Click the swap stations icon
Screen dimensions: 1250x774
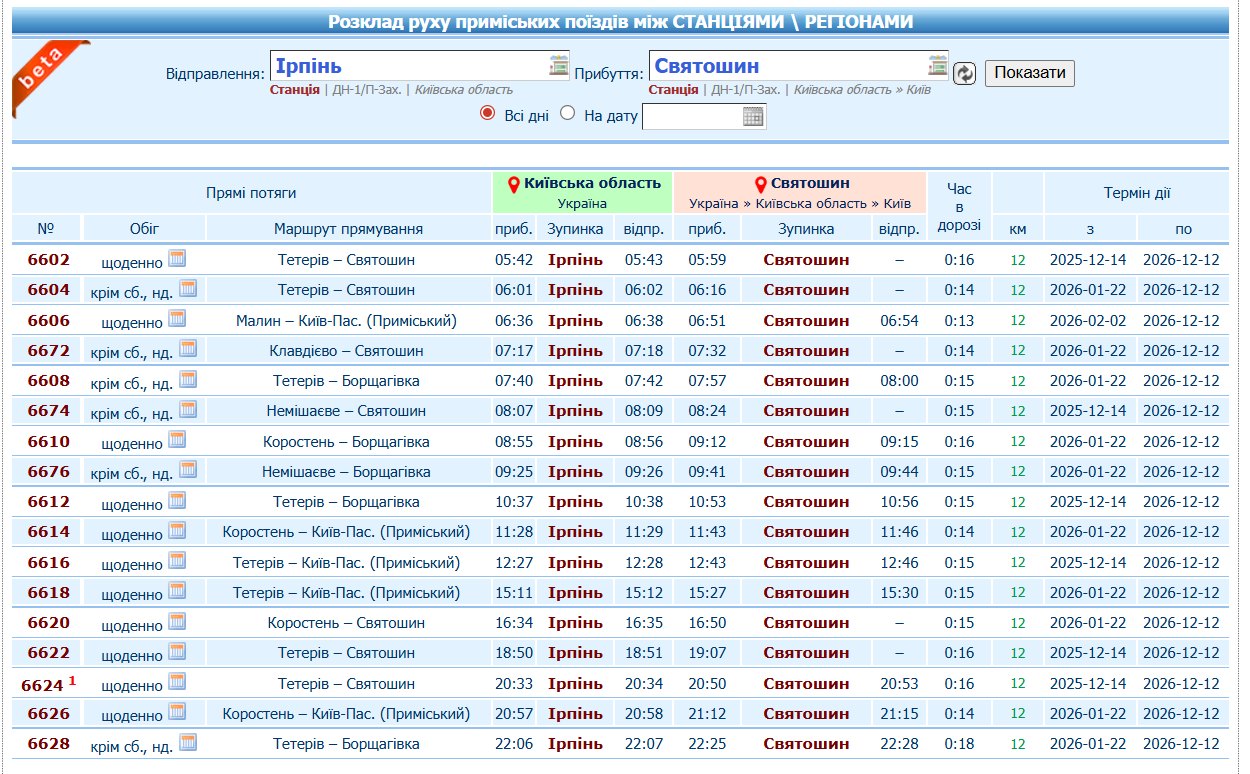point(964,74)
